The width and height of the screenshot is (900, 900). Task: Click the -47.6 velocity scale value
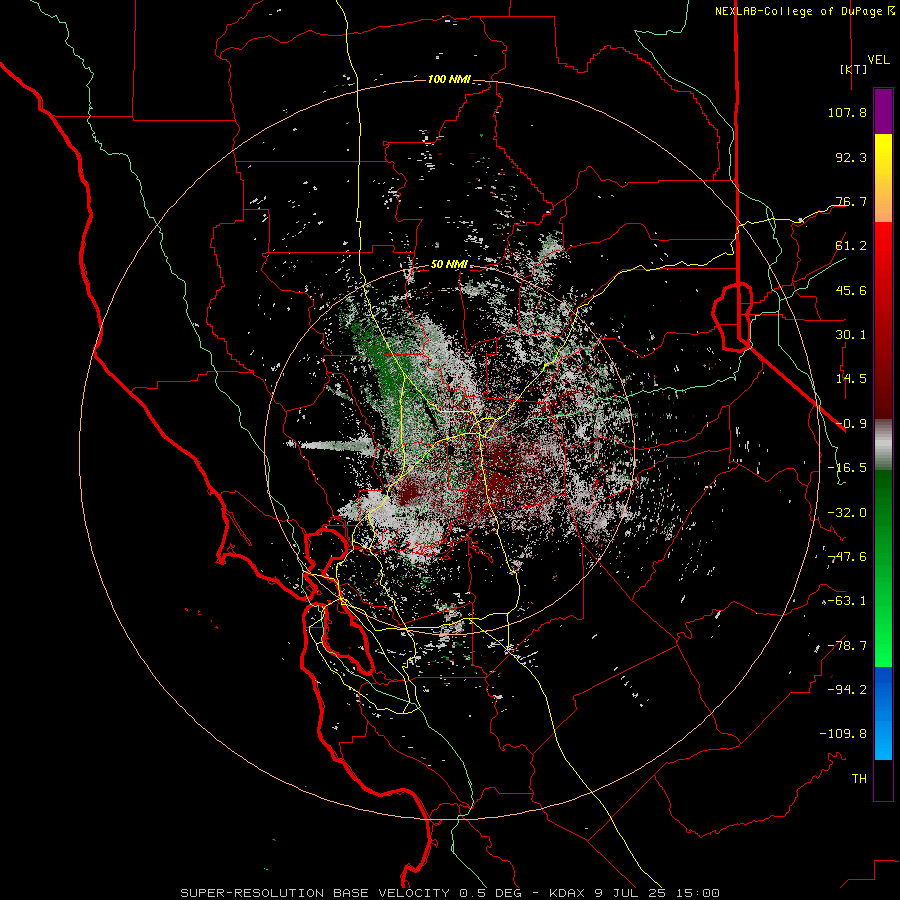point(847,557)
